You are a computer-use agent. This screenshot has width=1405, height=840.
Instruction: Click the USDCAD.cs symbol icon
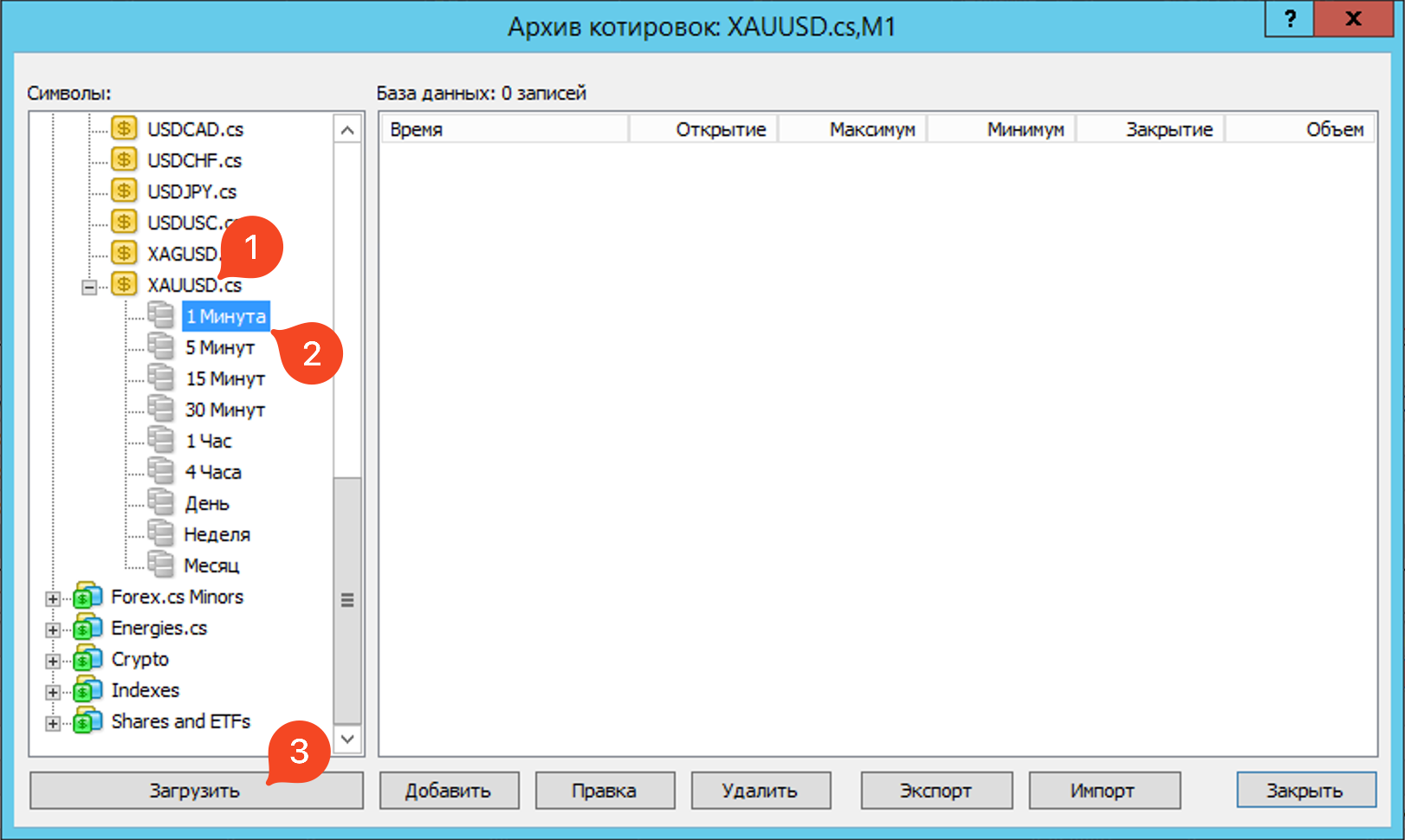[x=125, y=129]
